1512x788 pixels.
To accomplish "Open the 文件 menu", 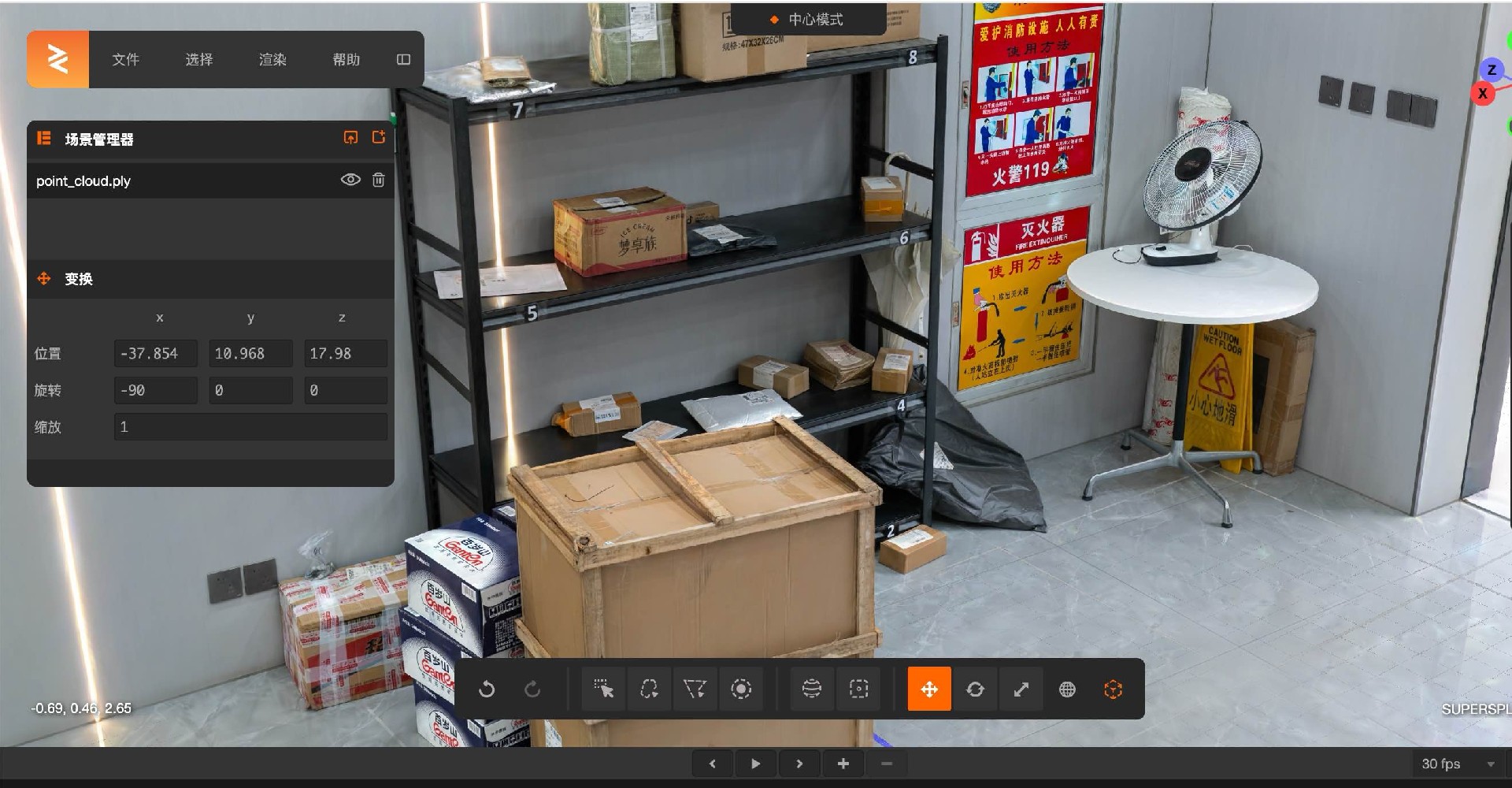I will point(125,60).
